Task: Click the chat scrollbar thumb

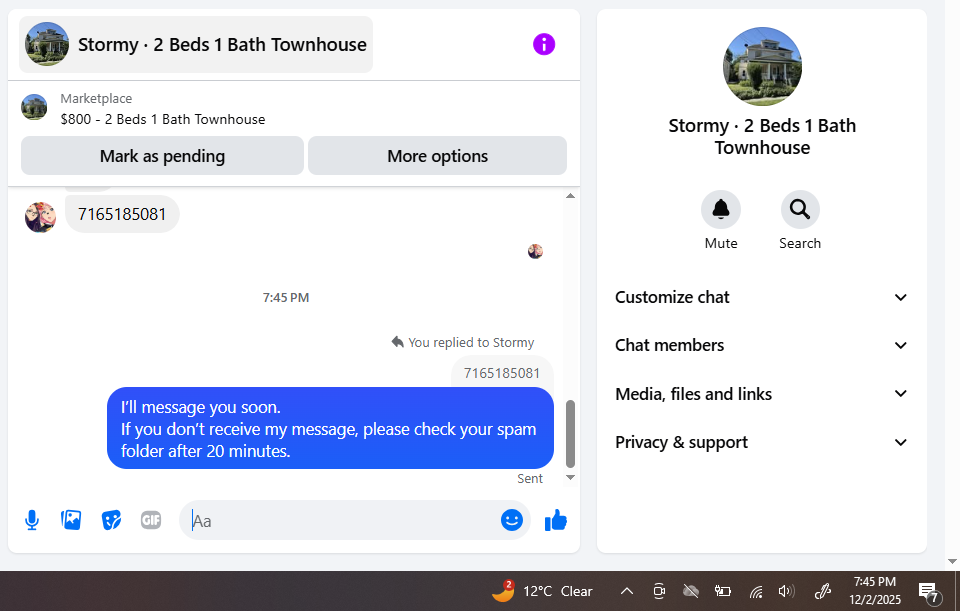Action: pos(570,433)
